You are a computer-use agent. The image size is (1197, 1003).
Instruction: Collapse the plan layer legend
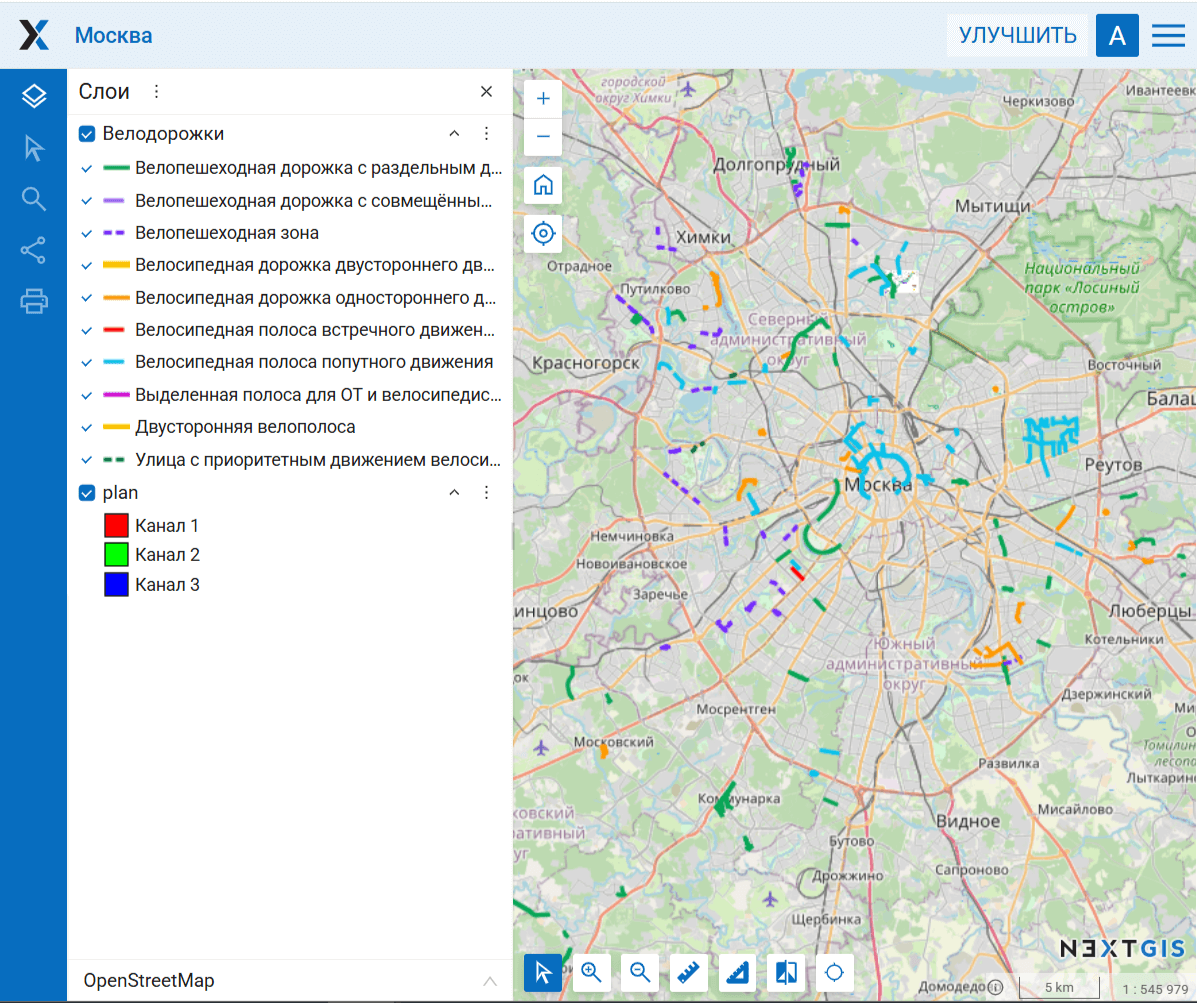coord(454,493)
